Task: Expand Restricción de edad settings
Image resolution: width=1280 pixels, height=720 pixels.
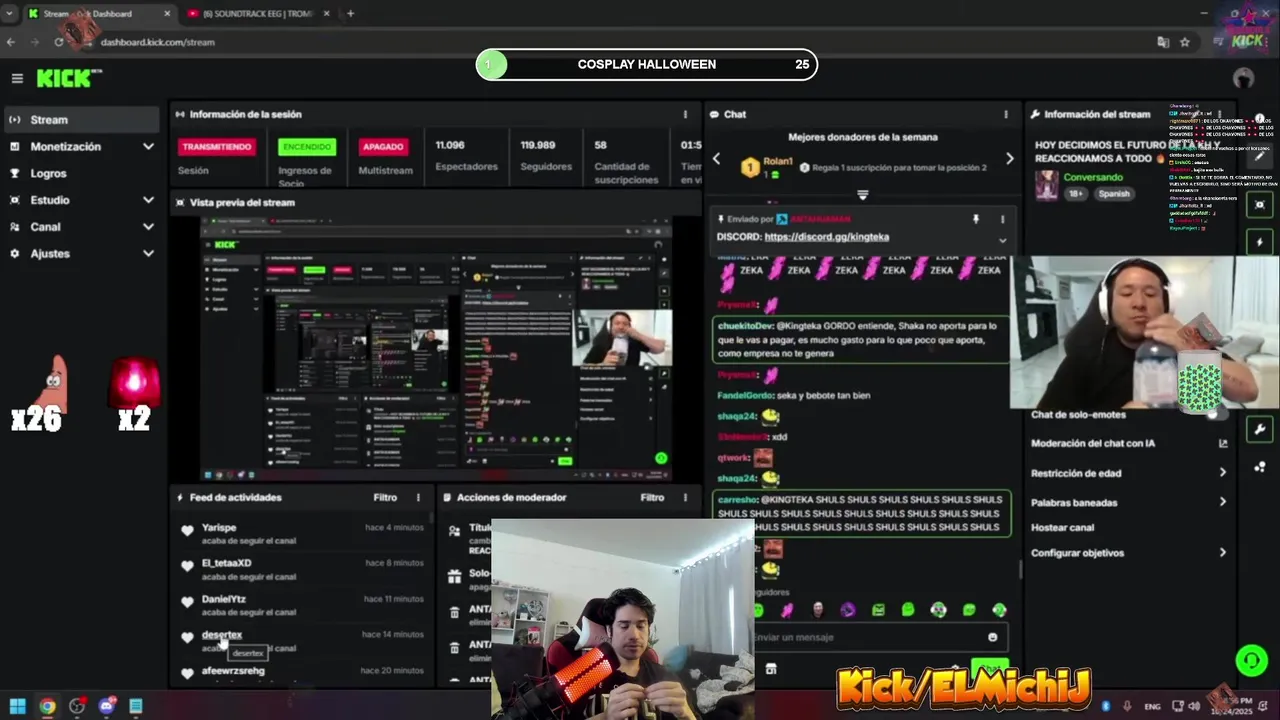Action: 1130,473
